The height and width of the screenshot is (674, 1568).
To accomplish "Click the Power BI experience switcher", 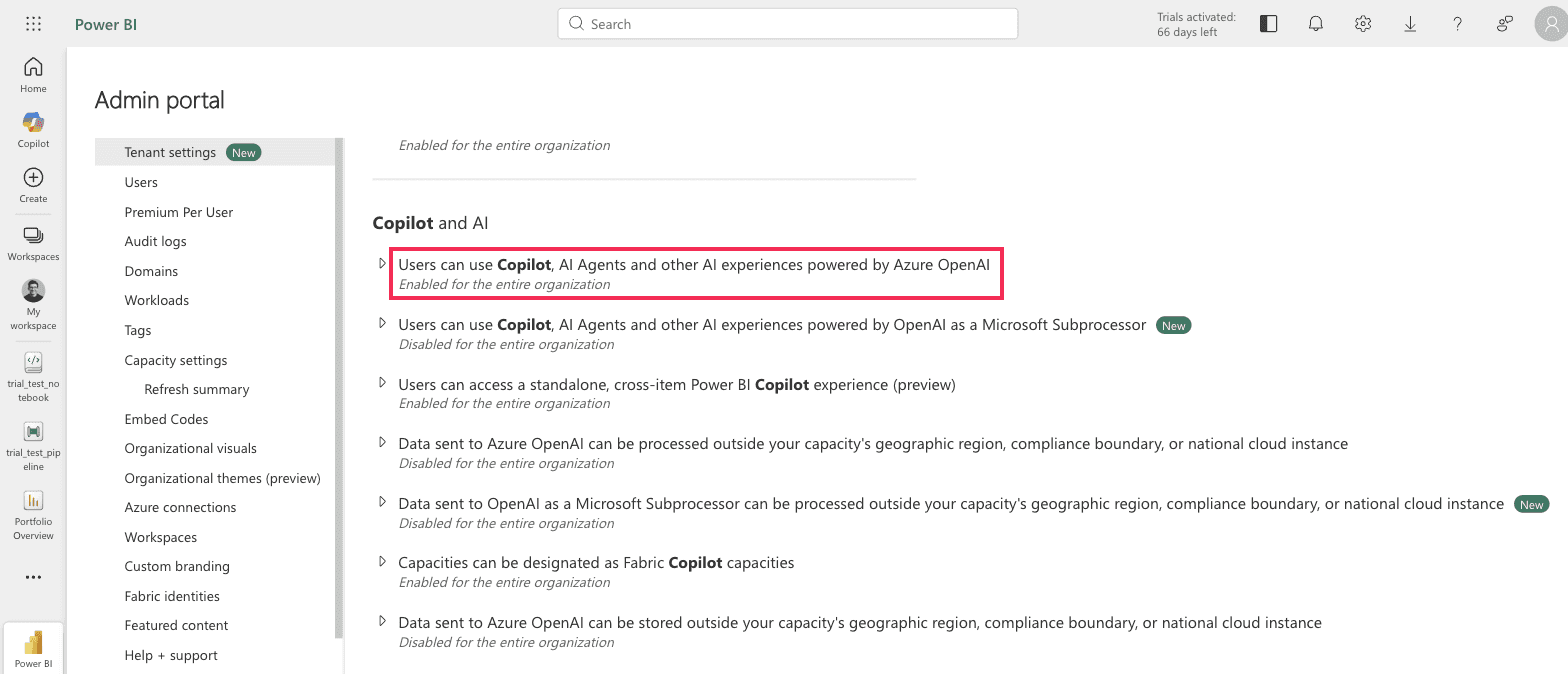I will pyautogui.click(x=33, y=648).
